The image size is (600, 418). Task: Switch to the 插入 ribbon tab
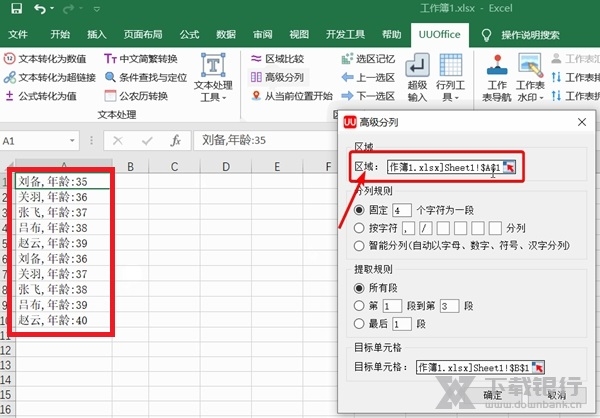(96, 35)
